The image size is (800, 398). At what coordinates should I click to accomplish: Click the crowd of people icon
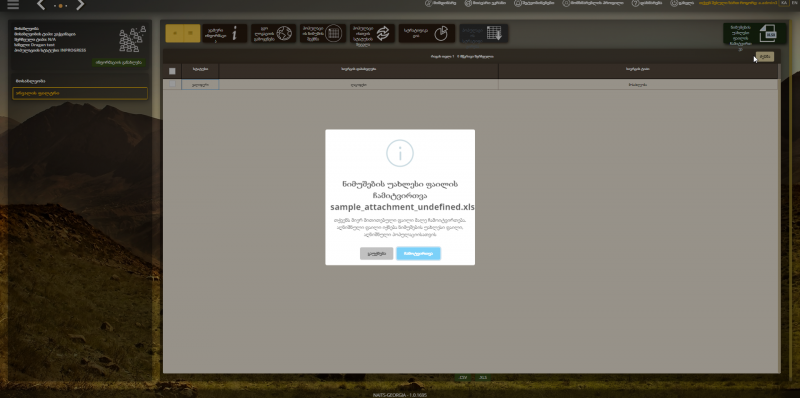tap(132, 39)
